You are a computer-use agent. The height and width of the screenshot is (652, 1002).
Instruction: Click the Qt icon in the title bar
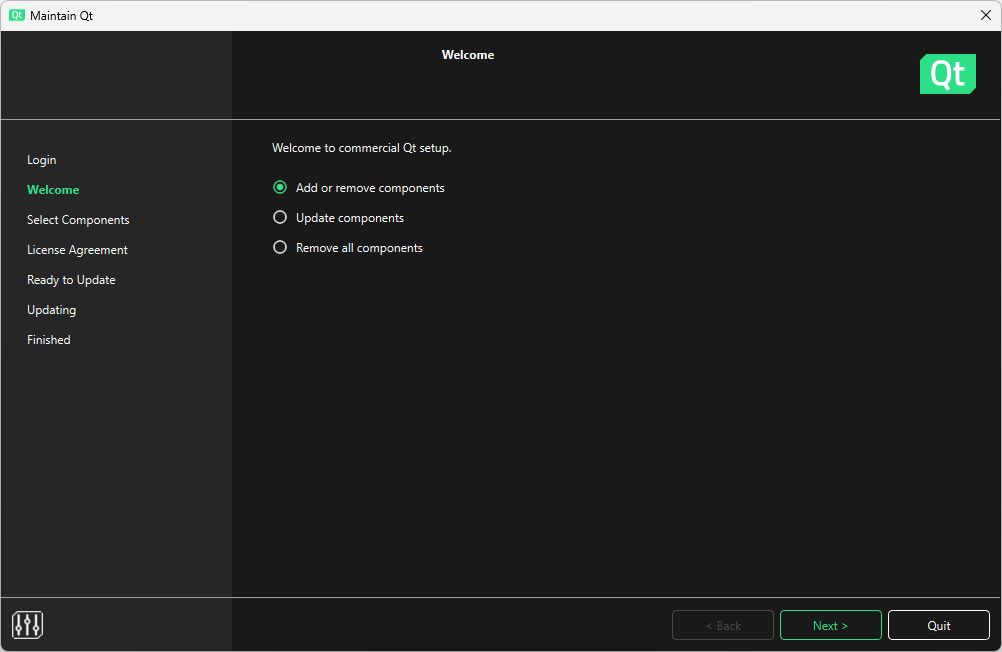[14, 15]
